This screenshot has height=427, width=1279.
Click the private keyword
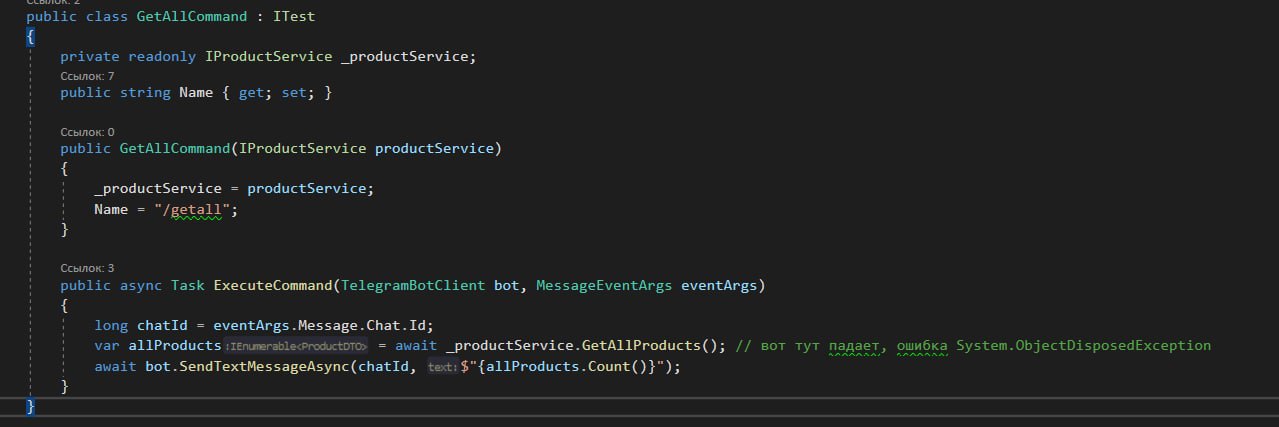pyautogui.click(x=90, y=56)
